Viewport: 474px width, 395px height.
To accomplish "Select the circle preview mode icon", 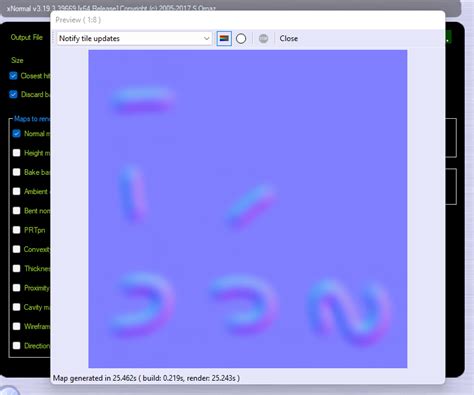I will click(x=241, y=39).
